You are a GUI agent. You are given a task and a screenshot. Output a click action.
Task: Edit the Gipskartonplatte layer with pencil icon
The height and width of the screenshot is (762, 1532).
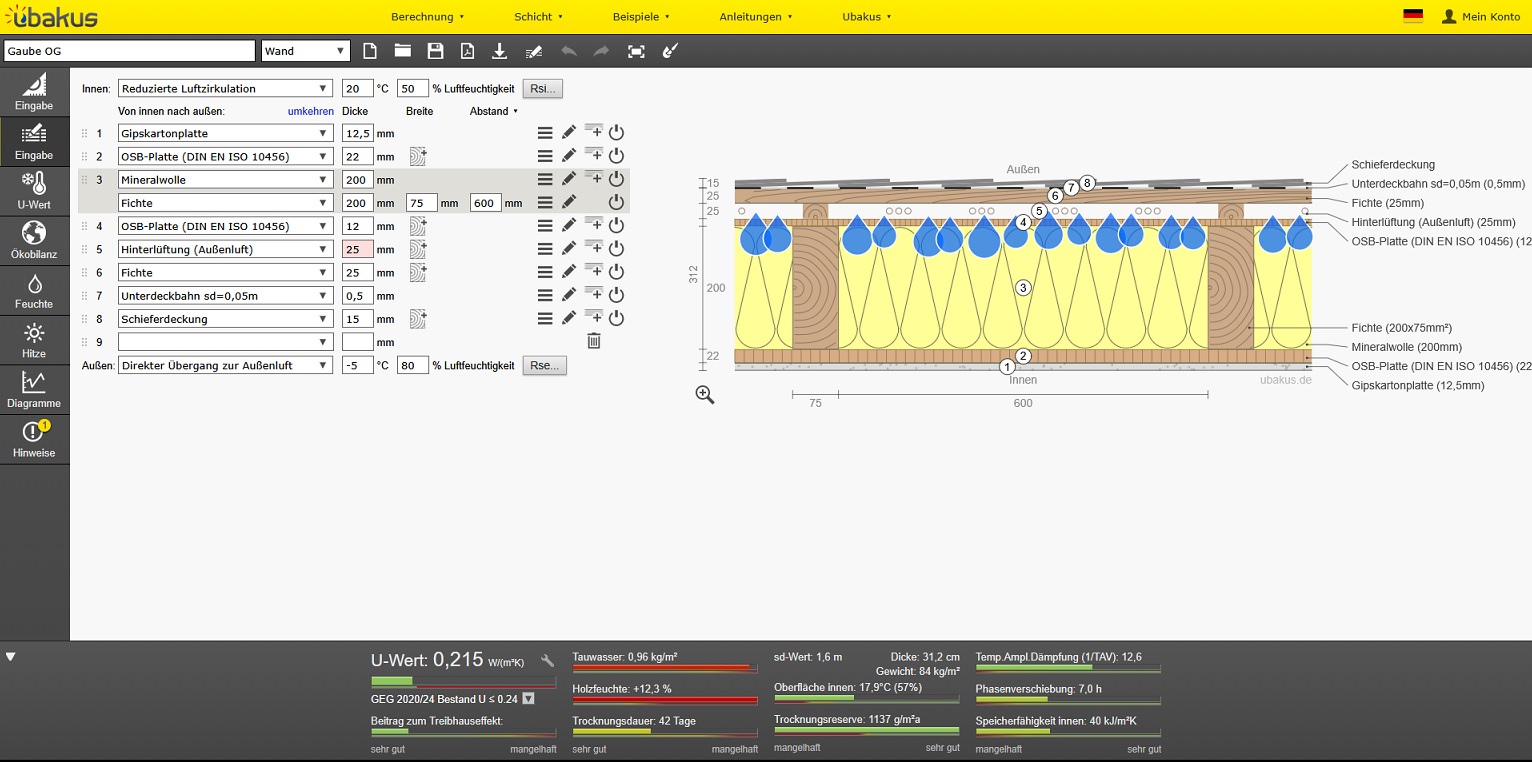[568, 132]
